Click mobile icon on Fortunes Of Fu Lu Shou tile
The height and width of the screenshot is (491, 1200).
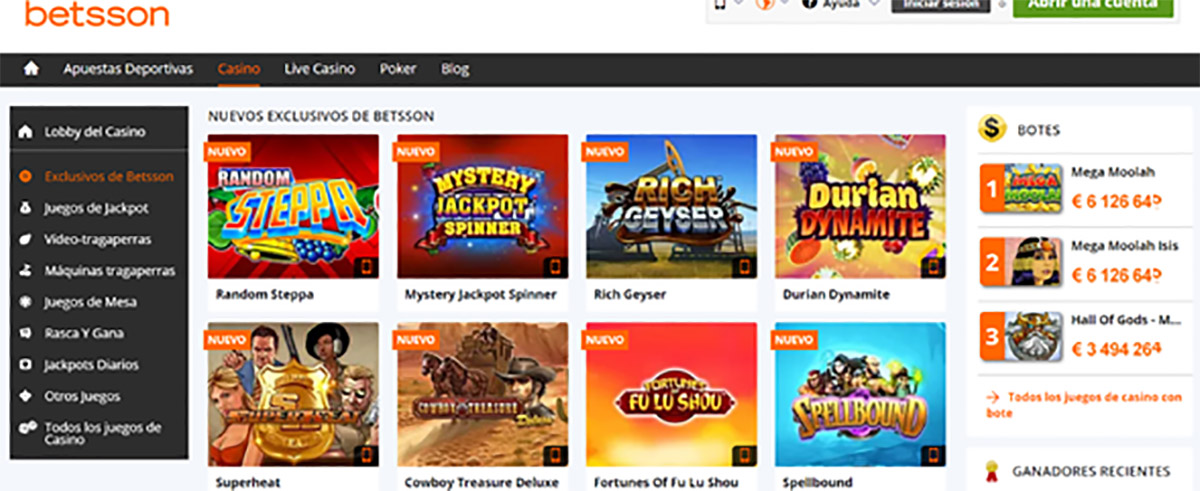point(744,456)
